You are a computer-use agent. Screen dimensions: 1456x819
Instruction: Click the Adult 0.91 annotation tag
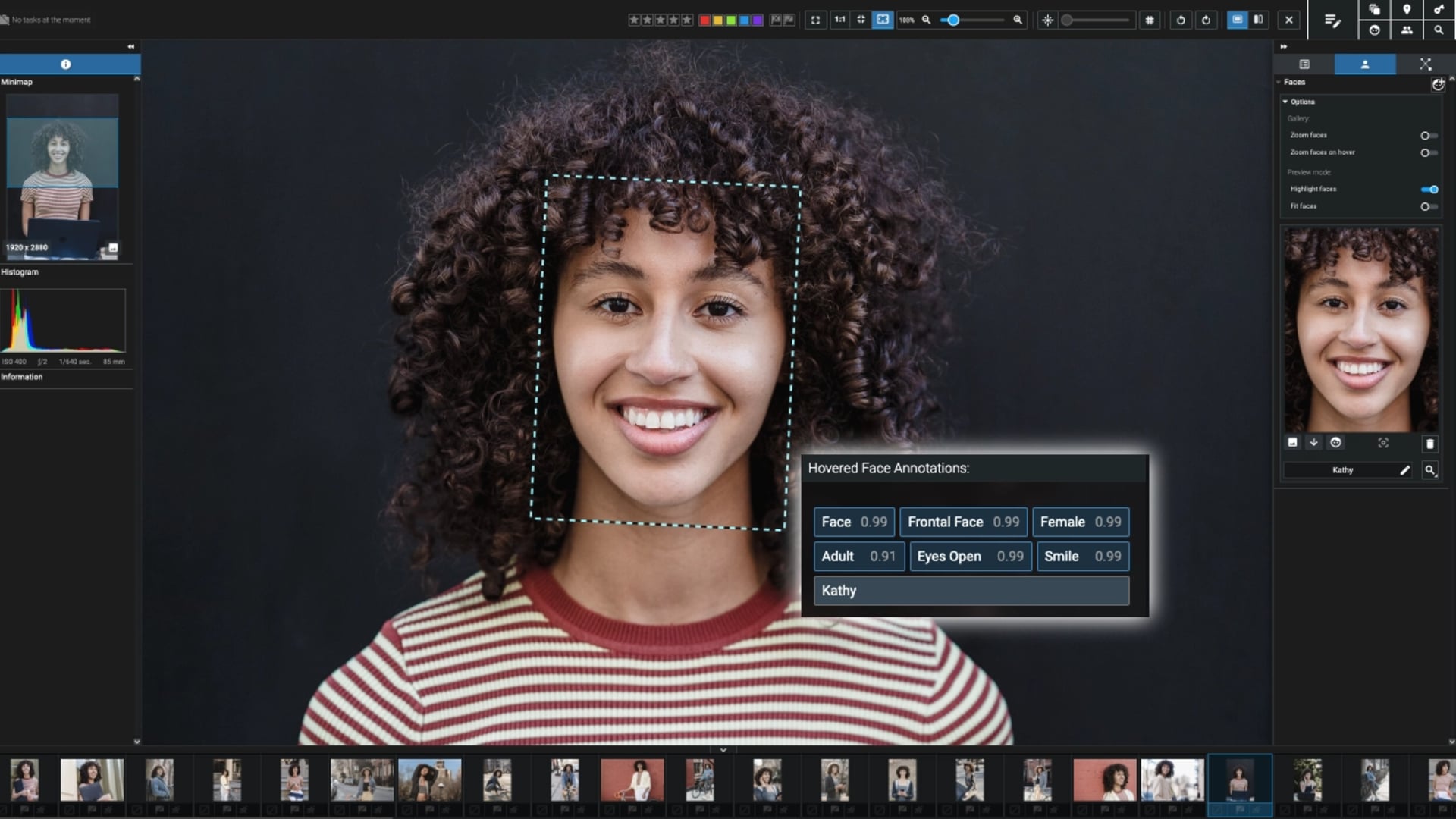coord(859,557)
